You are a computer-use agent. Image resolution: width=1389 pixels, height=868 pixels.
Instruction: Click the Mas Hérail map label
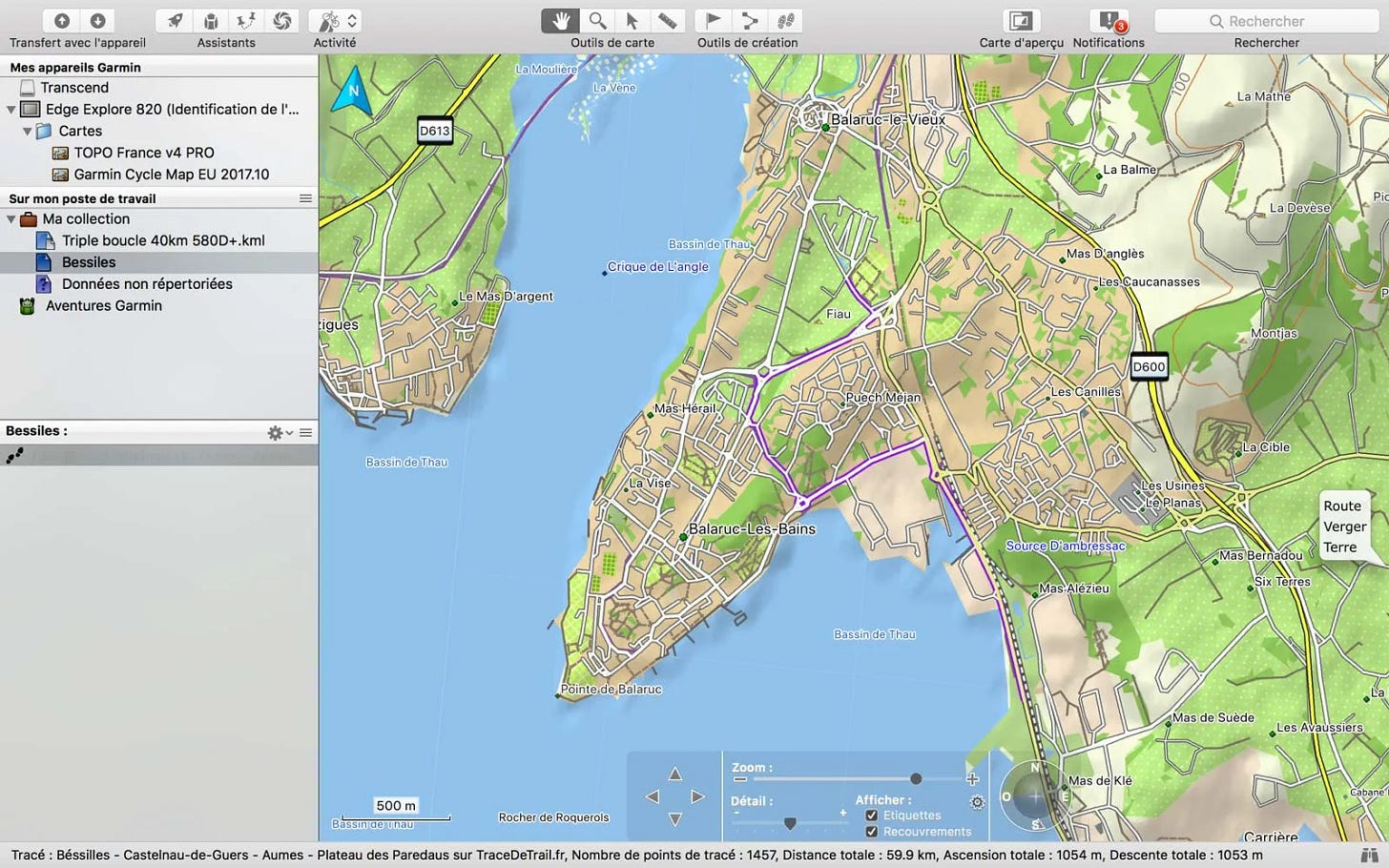pyautogui.click(x=684, y=408)
